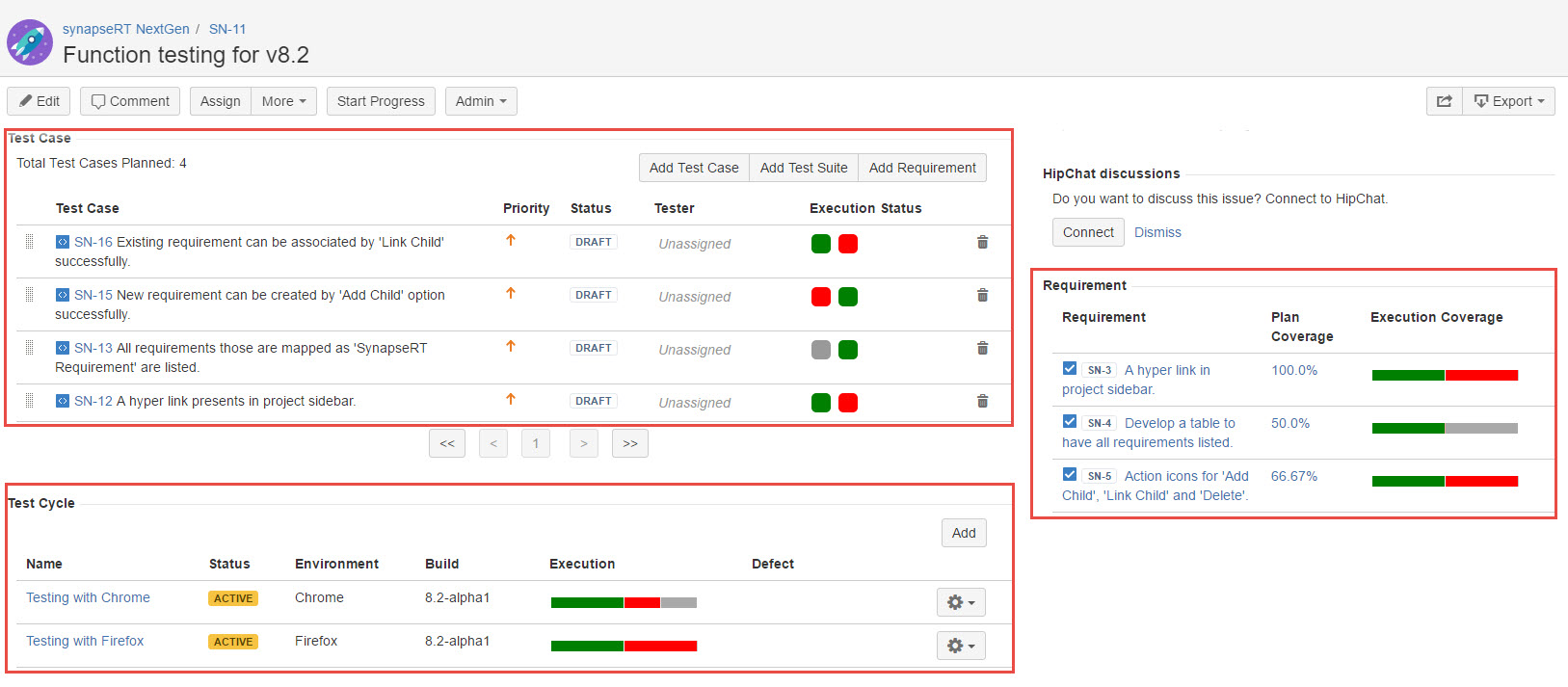Screen dimensions: 1568x687
Task: Open the Export dropdown
Action: 1509,101
